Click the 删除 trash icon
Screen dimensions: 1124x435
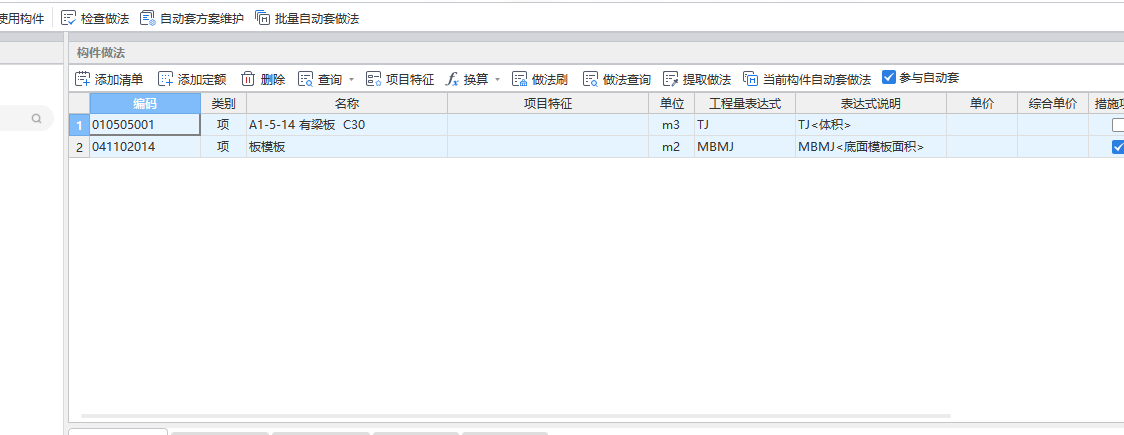pos(248,79)
